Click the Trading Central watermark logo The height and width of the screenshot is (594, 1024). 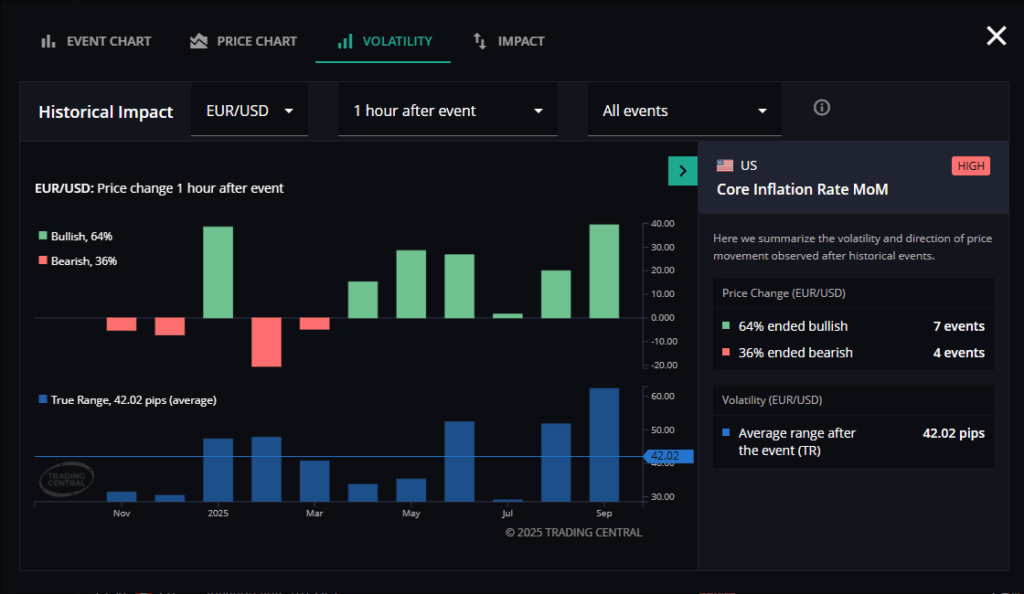coord(66,479)
